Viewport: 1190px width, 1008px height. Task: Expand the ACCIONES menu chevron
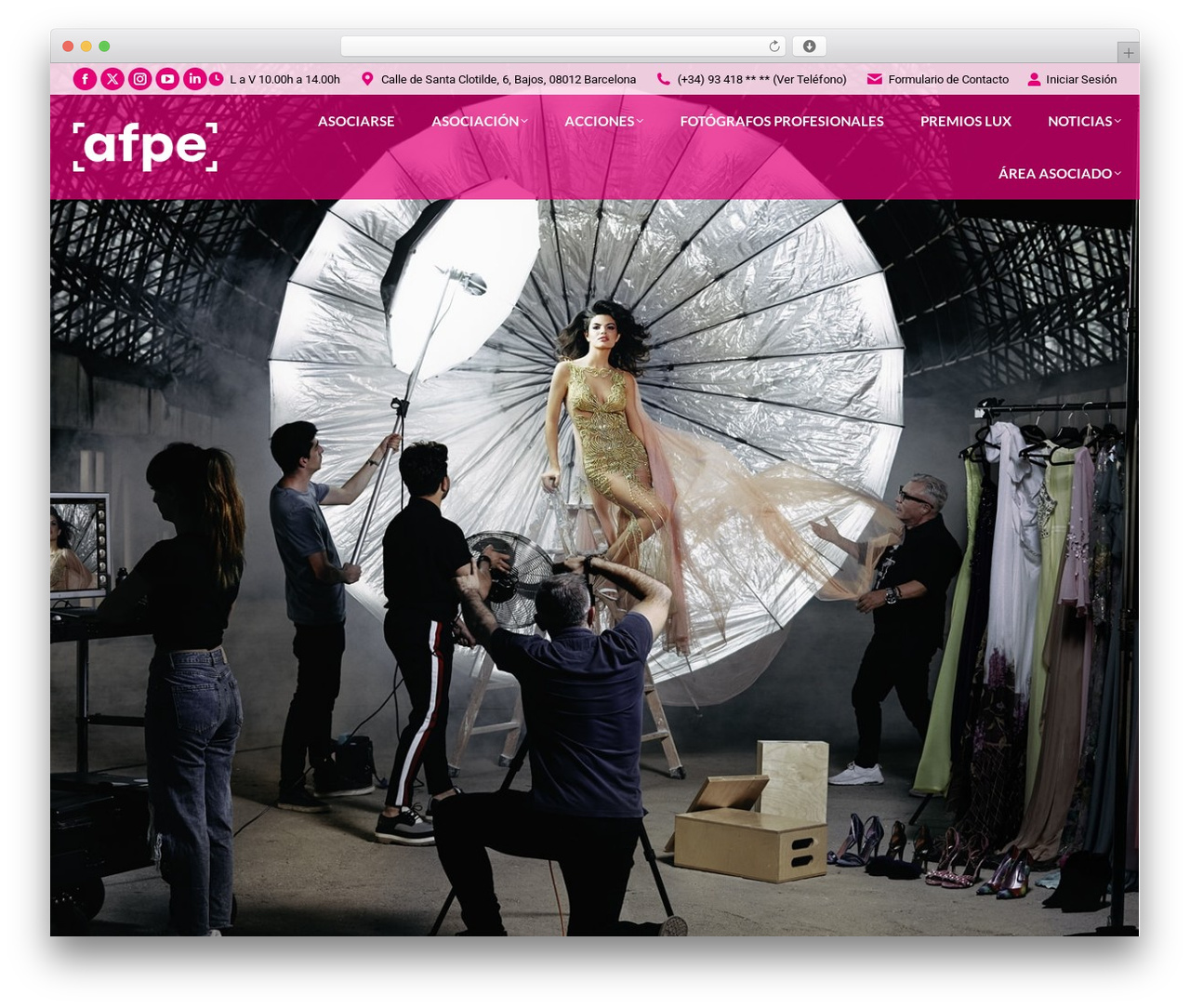pyautogui.click(x=640, y=121)
